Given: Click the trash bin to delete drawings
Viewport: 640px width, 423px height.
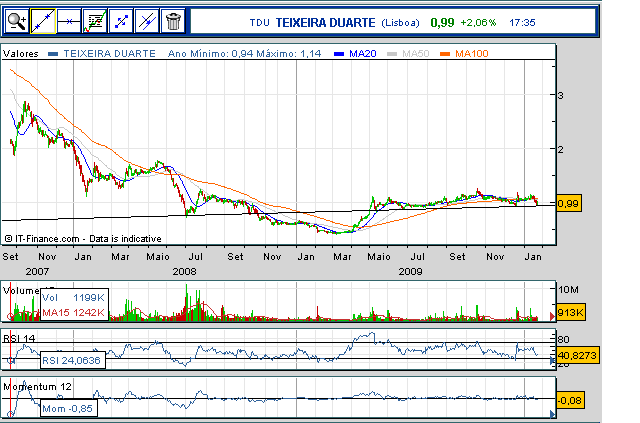Looking at the screenshot, I should pos(173,20).
